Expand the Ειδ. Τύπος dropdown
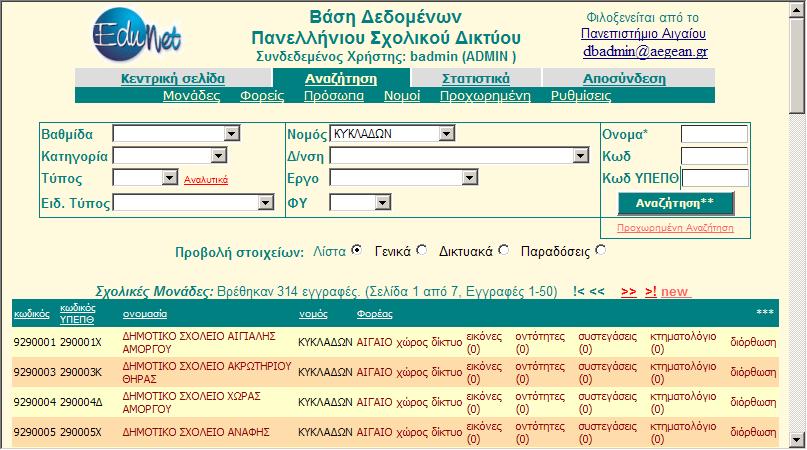 (x=194, y=202)
